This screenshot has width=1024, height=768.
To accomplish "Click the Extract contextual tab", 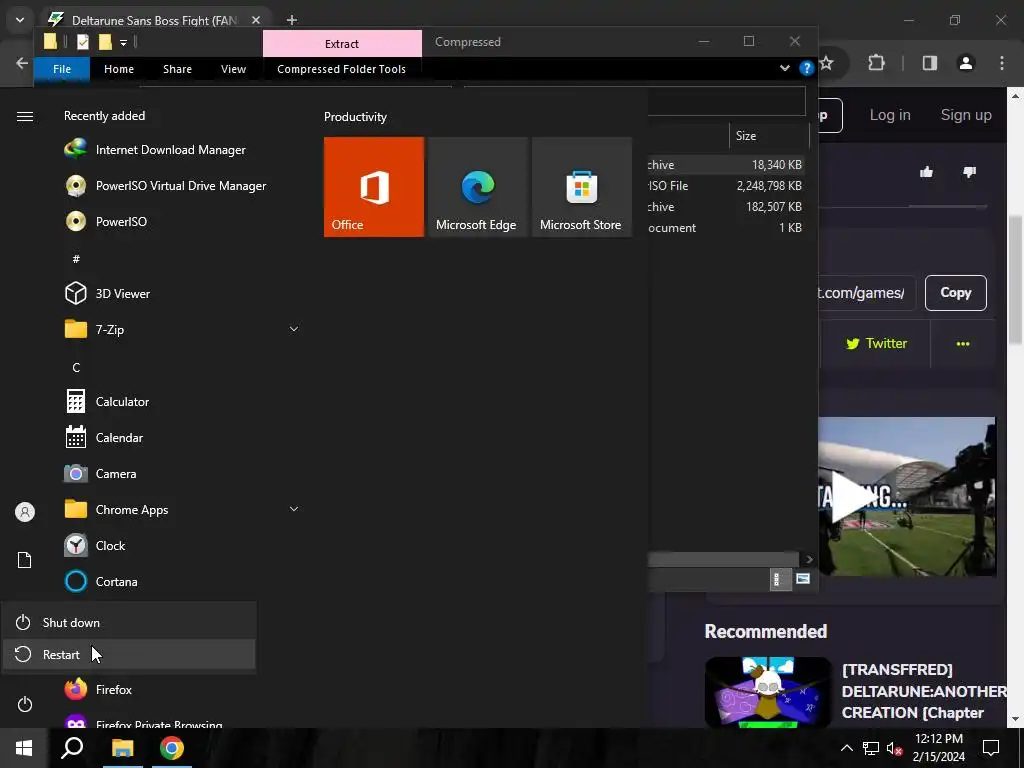I will click(342, 44).
